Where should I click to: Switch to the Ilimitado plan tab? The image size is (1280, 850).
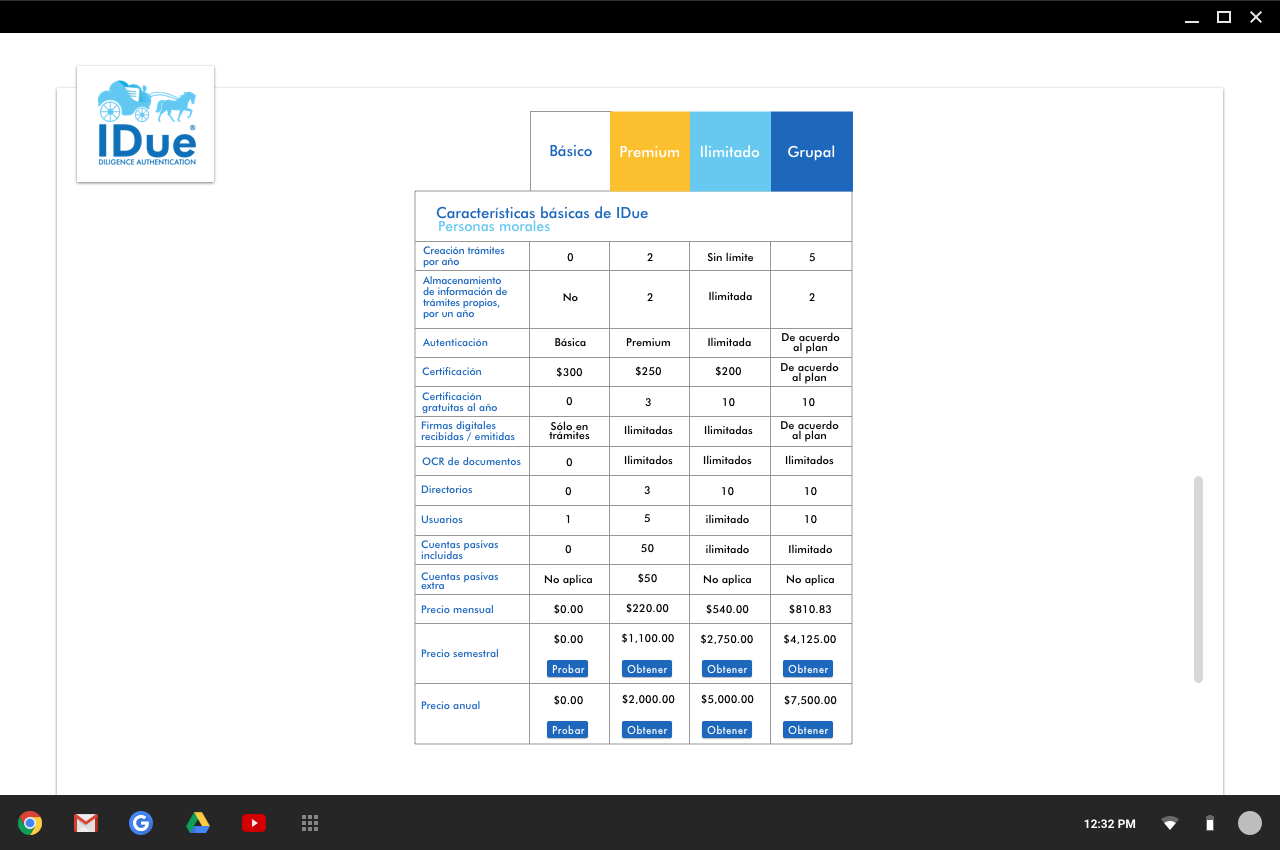[x=729, y=152]
